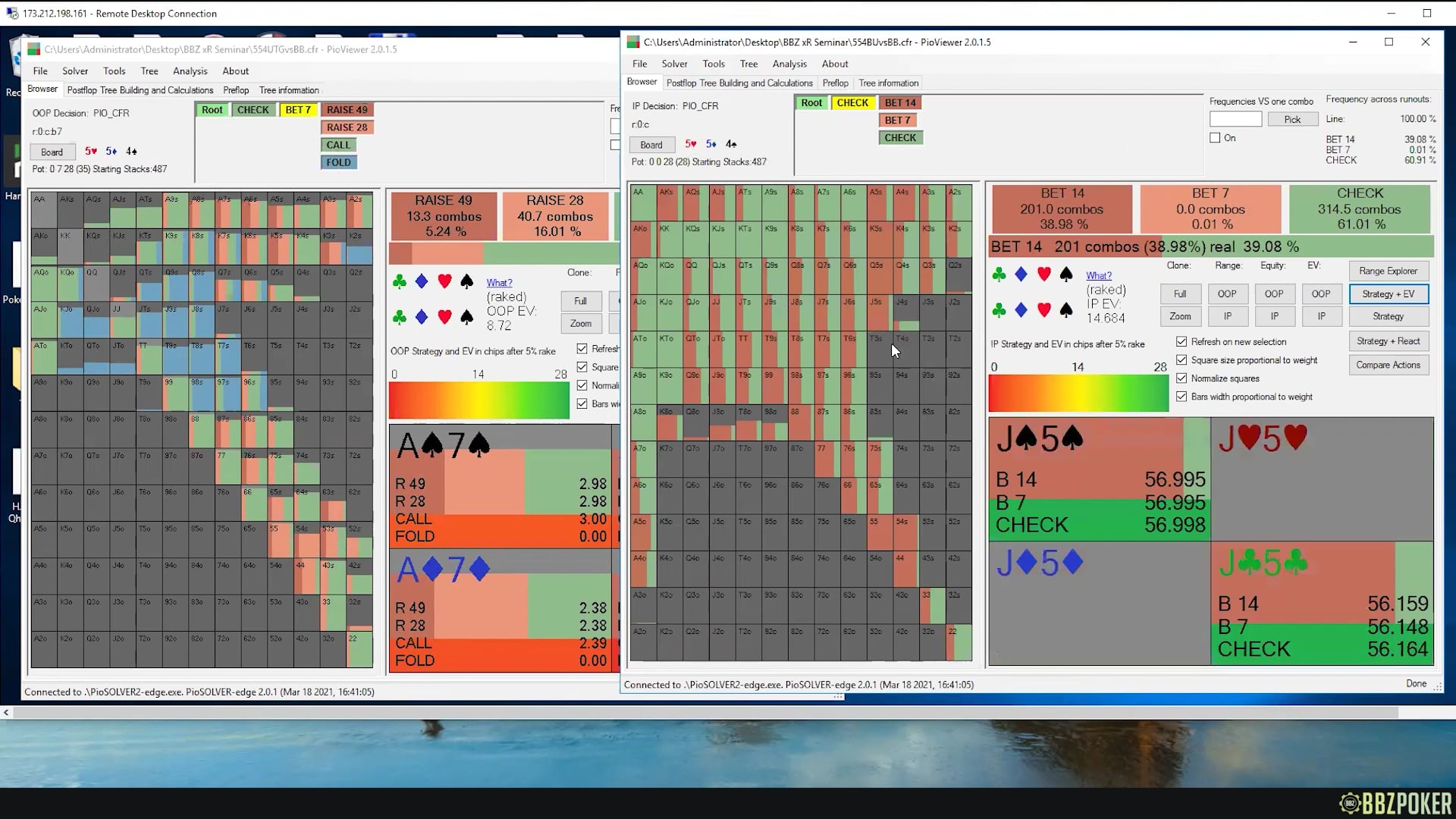Select the BET 14 node in the decision tree
The width and height of the screenshot is (1456, 819).
point(901,102)
